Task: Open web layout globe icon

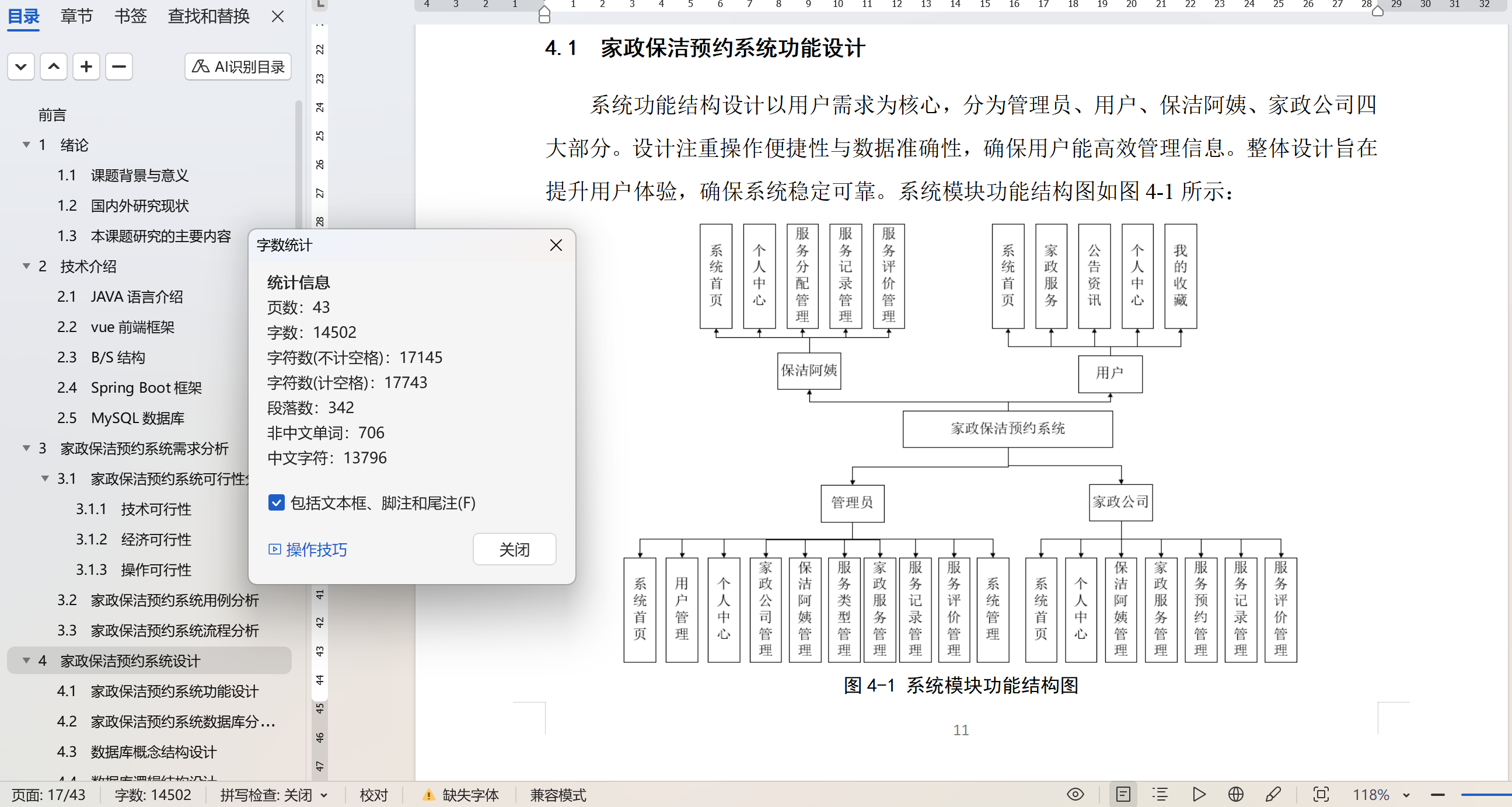Action: coord(1235,795)
